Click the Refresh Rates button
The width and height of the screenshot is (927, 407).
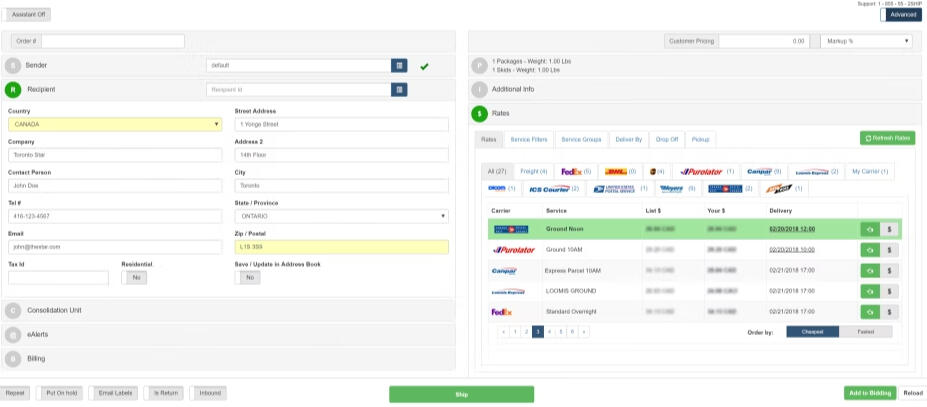click(887, 138)
